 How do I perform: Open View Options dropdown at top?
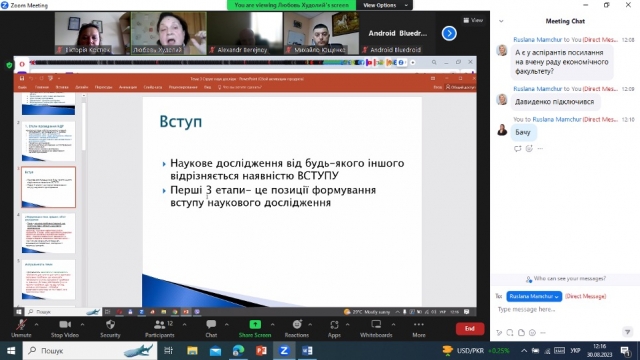[384, 5]
